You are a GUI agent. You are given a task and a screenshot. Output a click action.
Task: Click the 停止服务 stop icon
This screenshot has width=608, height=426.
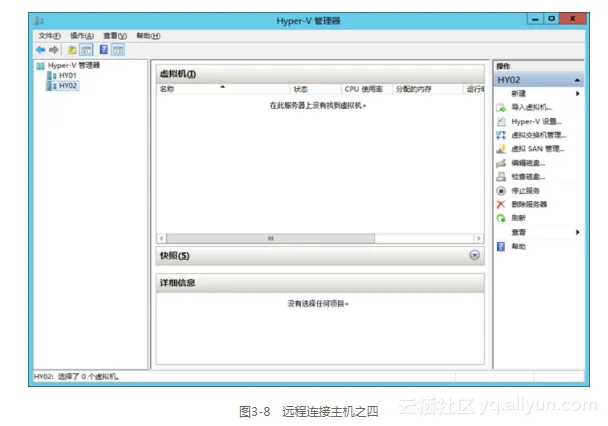501,191
